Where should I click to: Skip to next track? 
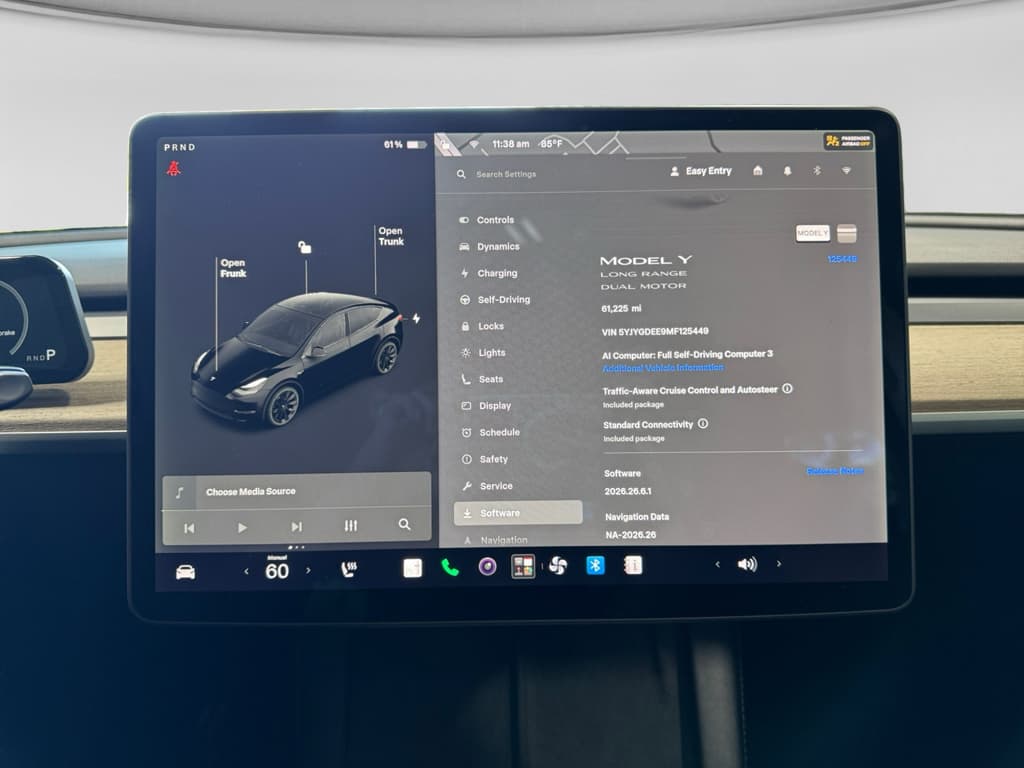tap(296, 526)
